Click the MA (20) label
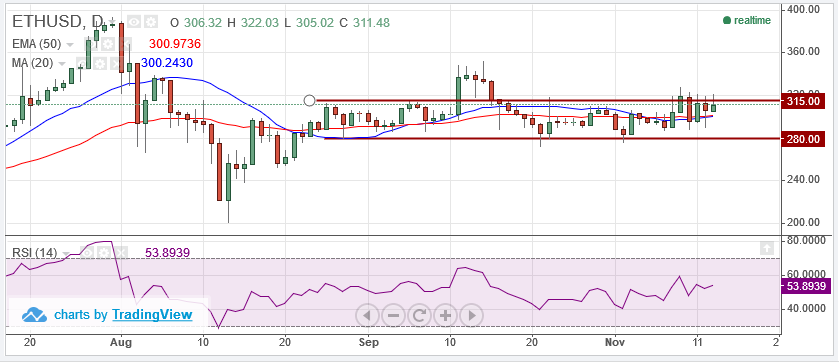 (32, 63)
